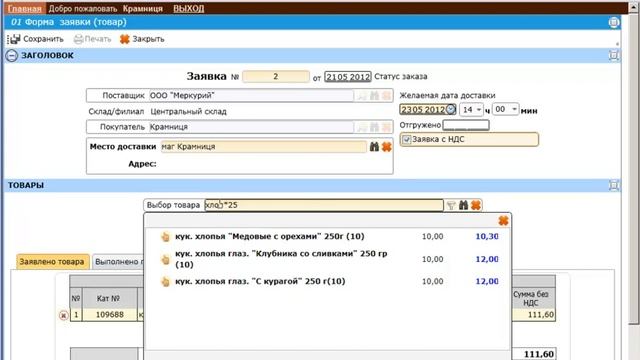Click the product filter funnel icon
Image resolution: width=640 pixels, height=360 pixels.
click(451, 205)
